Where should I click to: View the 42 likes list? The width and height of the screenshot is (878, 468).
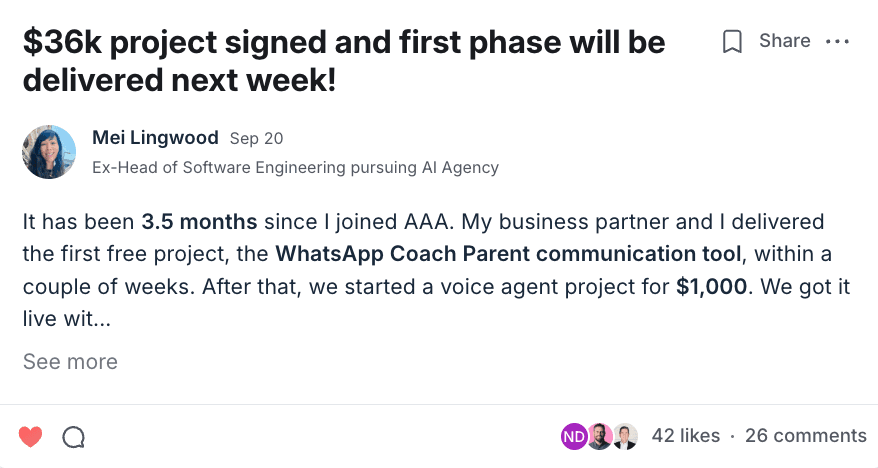[x=685, y=435]
